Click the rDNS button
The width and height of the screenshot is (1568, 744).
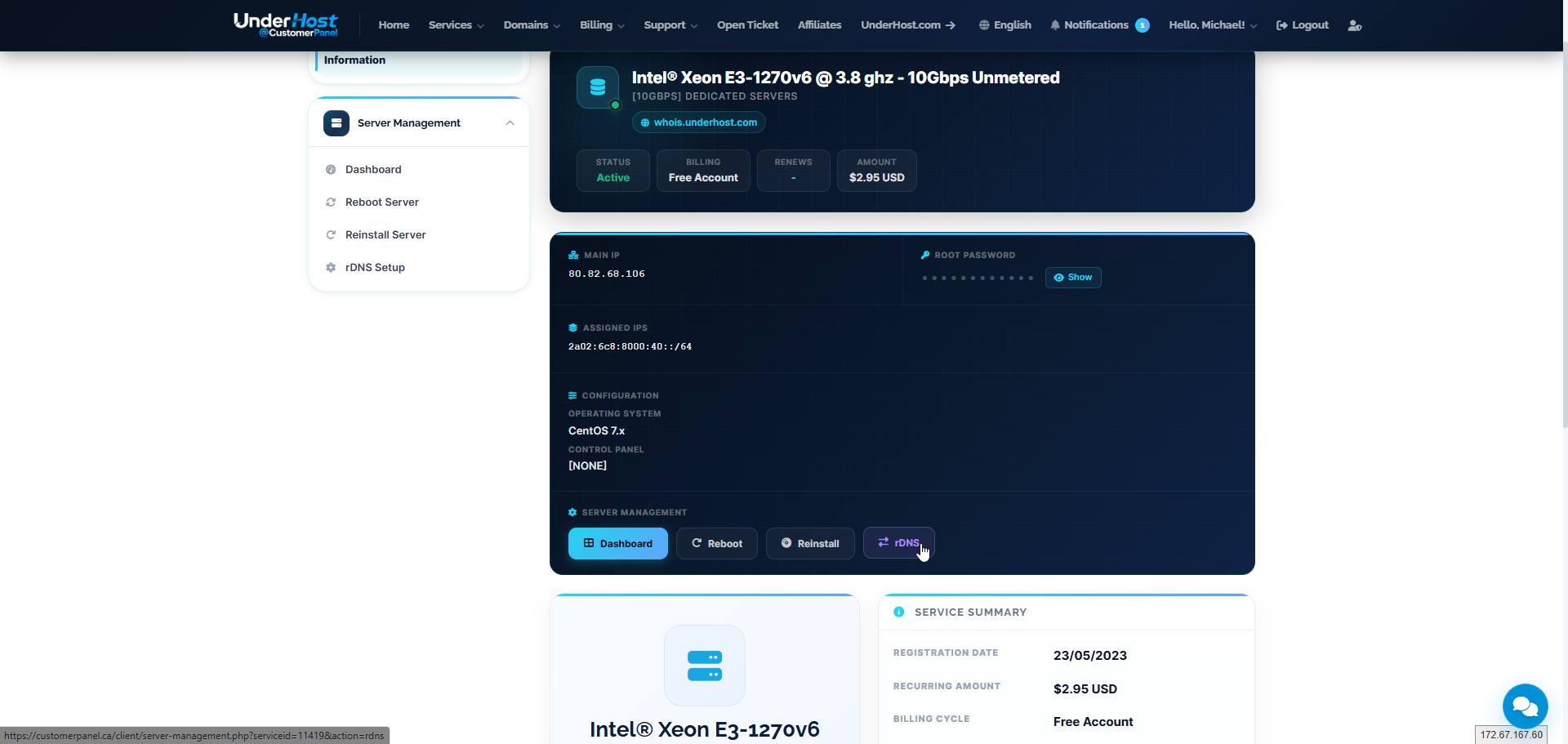tap(899, 543)
